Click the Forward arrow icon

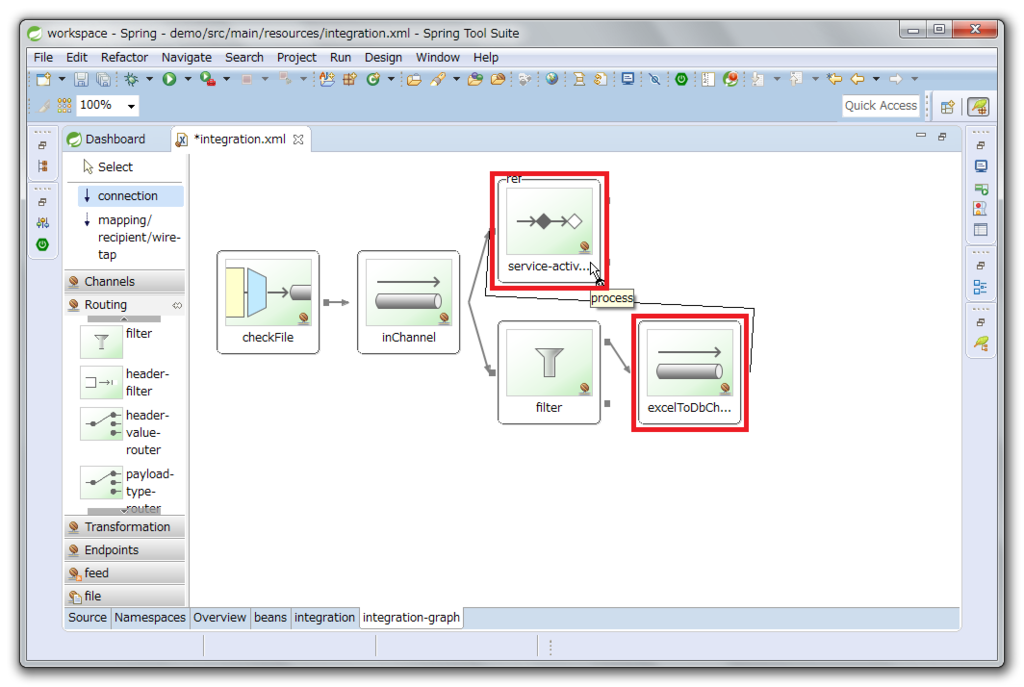click(895, 79)
